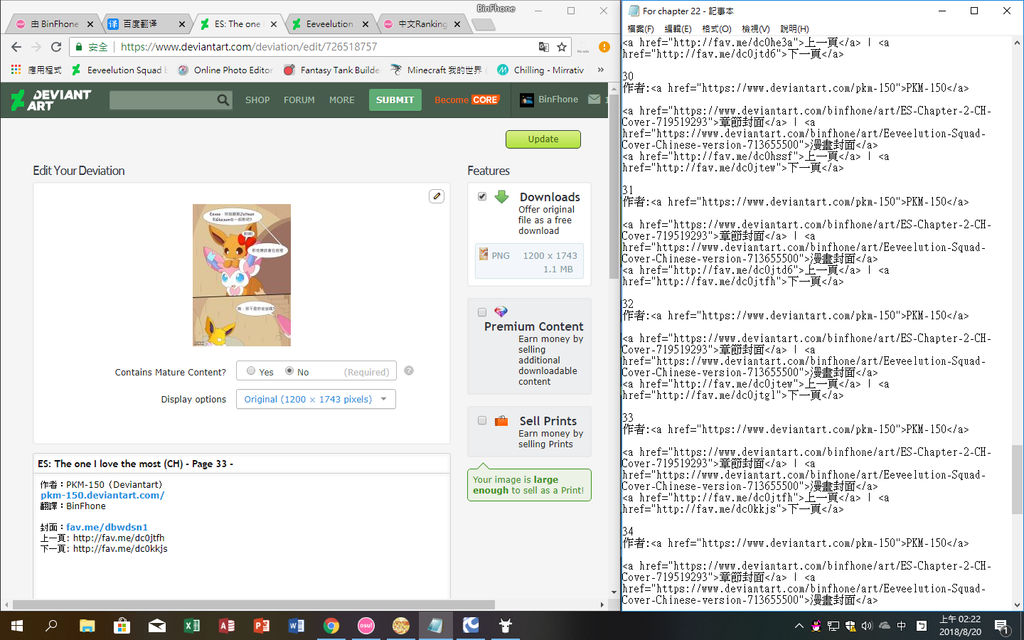The height and width of the screenshot is (640, 1024).
Task: Launch Access from taskbar
Action: coord(227,626)
